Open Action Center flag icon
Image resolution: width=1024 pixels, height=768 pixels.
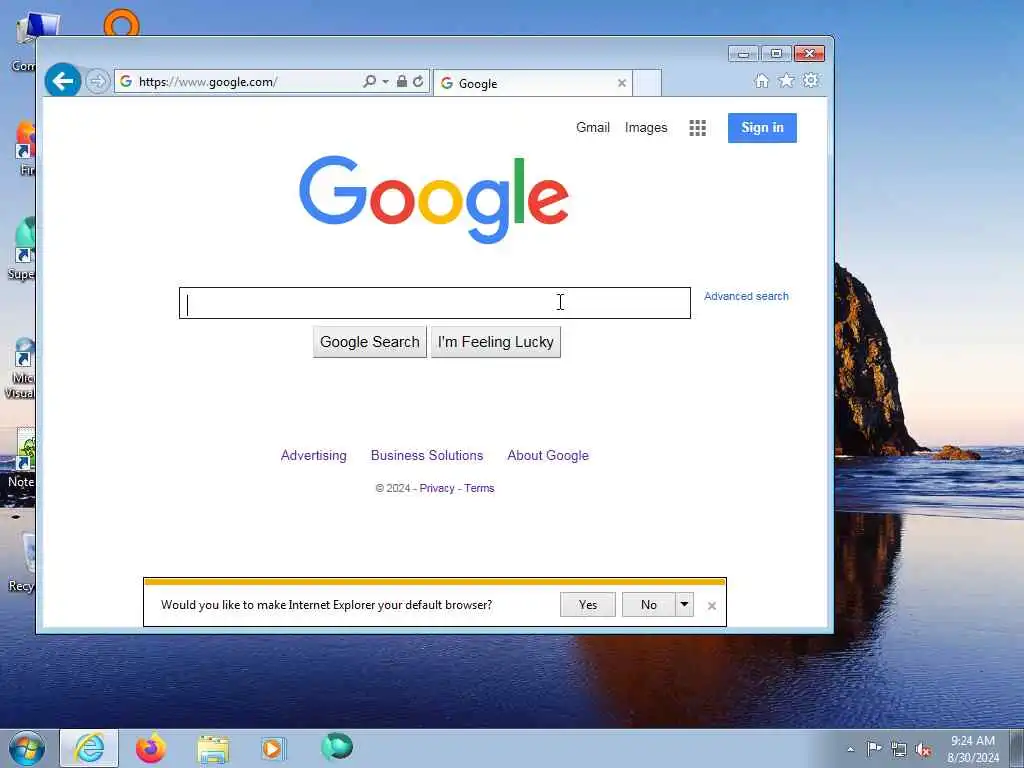(x=874, y=748)
